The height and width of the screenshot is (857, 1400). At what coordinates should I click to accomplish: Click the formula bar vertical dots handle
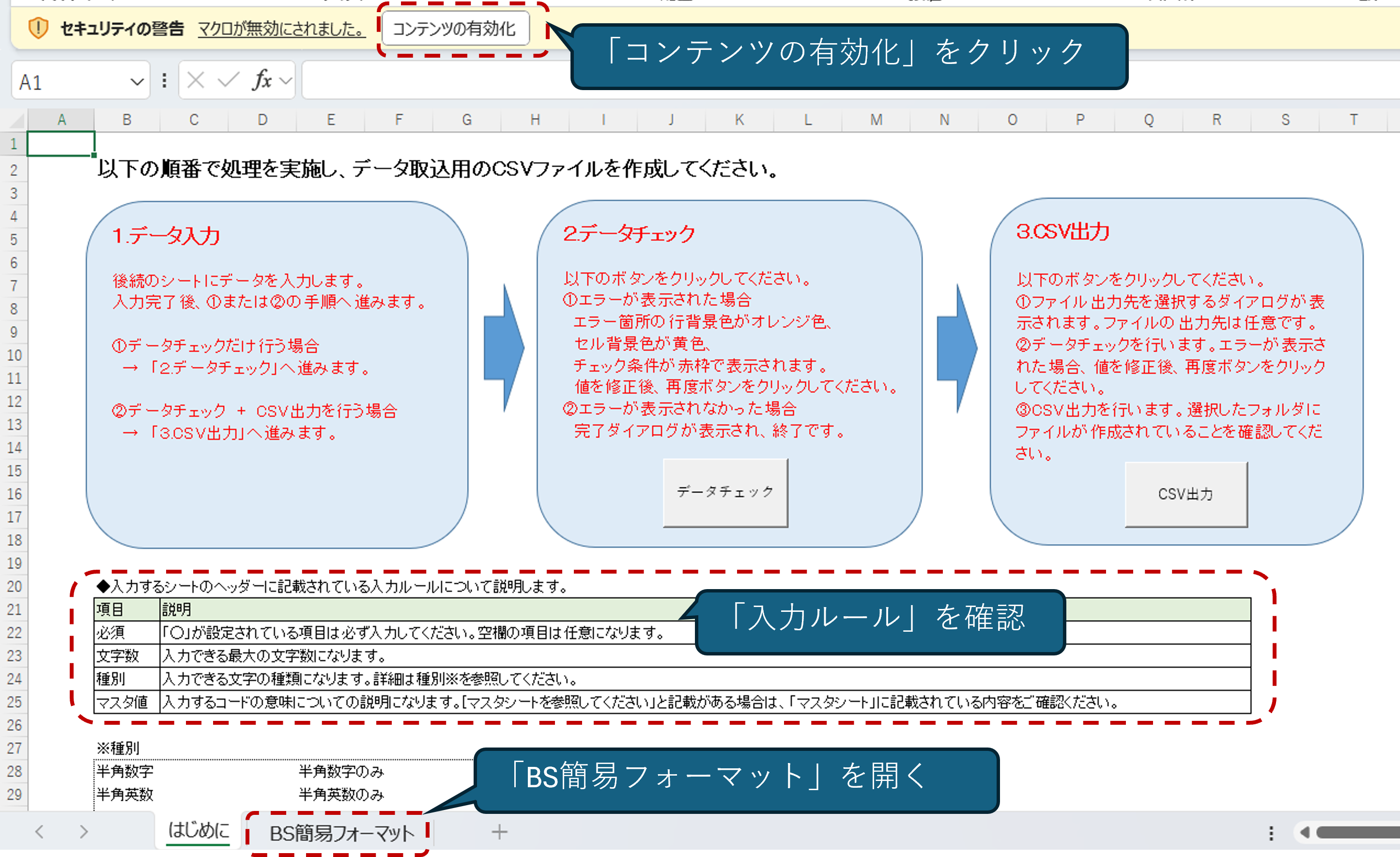[x=164, y=81]
